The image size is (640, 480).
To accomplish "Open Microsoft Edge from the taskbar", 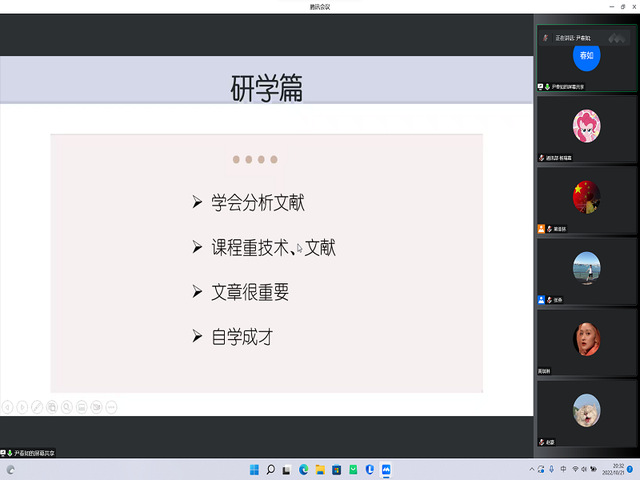I will (x=303, y=469).
